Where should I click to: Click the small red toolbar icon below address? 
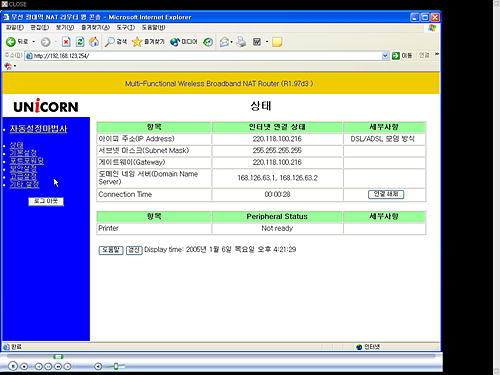coord(8,66)
